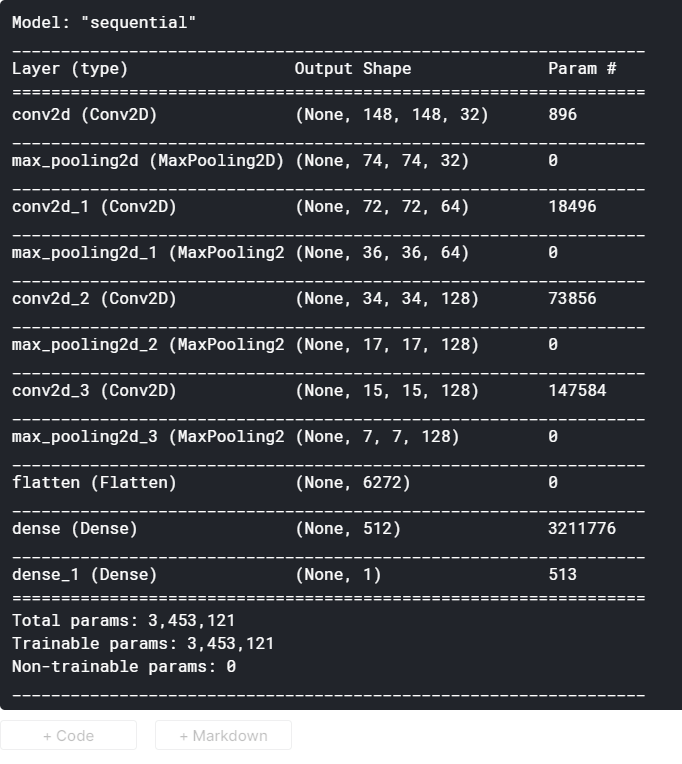682x764 pixels.
Task: Click parameter count 147584
Action: [x=577, y=391]
